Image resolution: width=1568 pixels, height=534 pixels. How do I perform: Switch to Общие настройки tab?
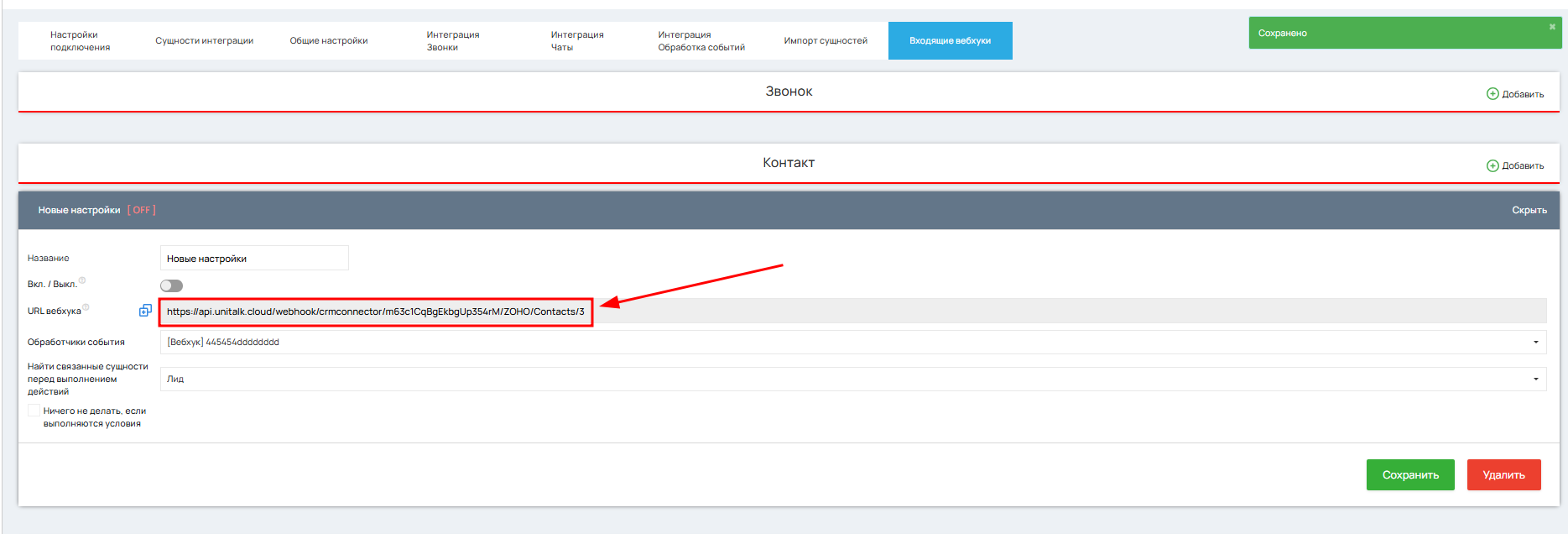329,40
